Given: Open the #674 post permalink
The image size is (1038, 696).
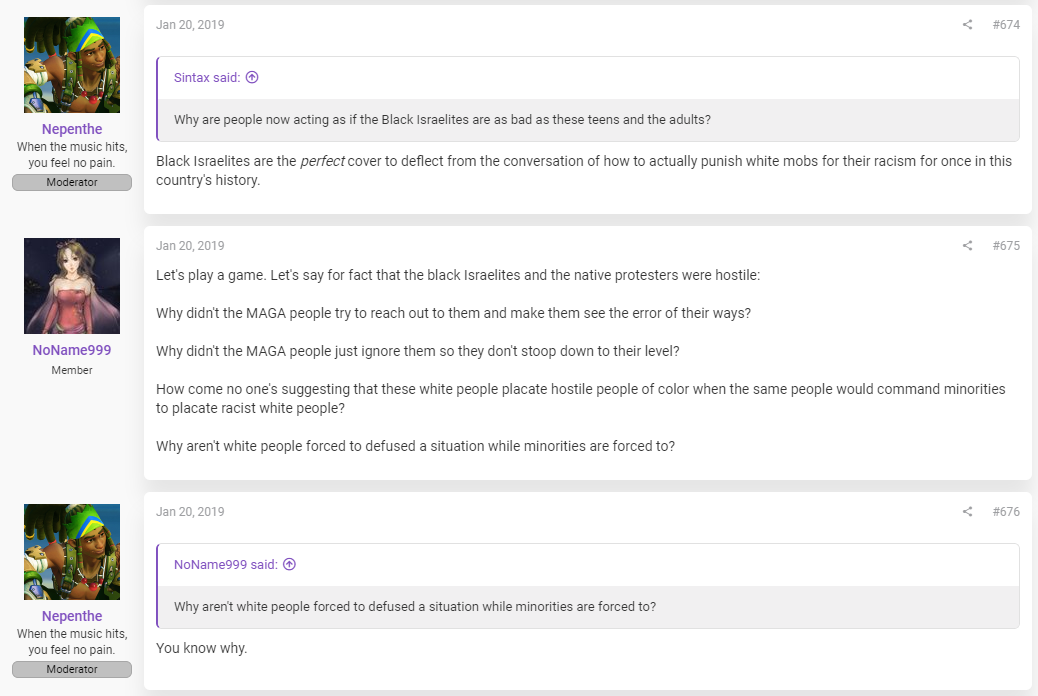Looking at the screenshot, I should [x=1006, y=25].
